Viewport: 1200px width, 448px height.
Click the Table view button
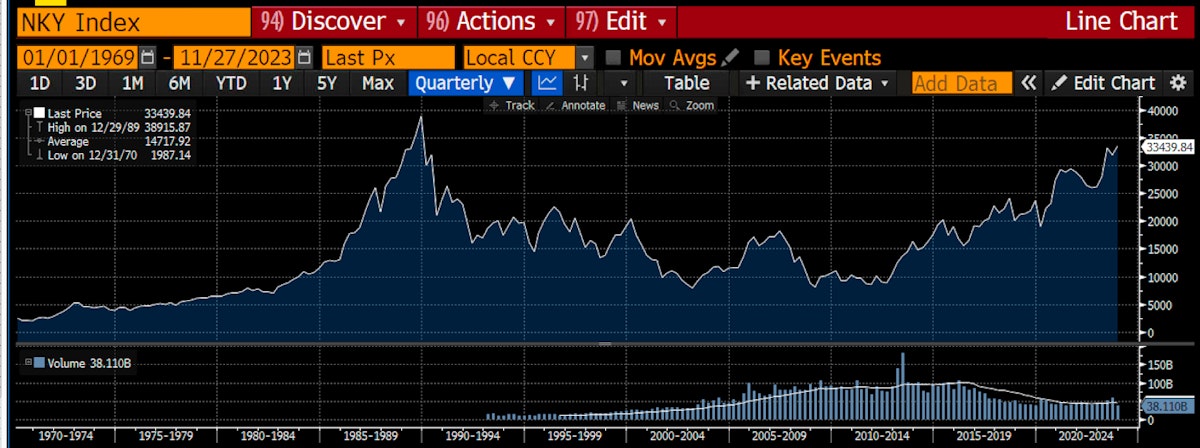pyautogui.click(x=686, y=84)
